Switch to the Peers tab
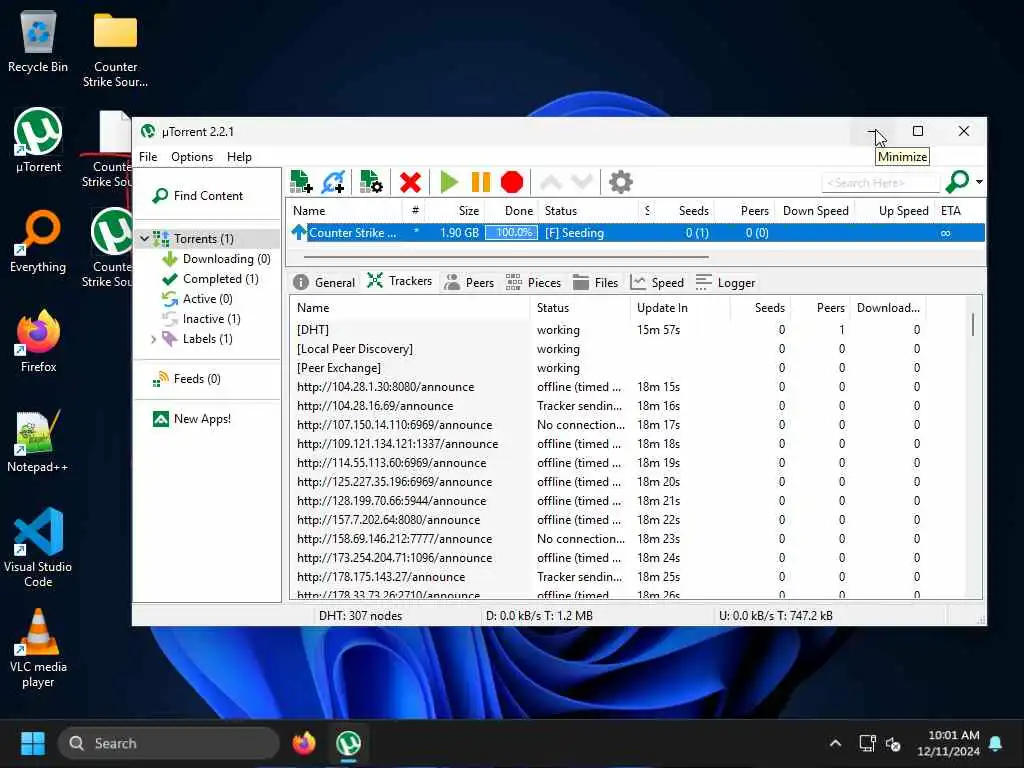This screenshot has width=1024, height=768. click(469, 282)
